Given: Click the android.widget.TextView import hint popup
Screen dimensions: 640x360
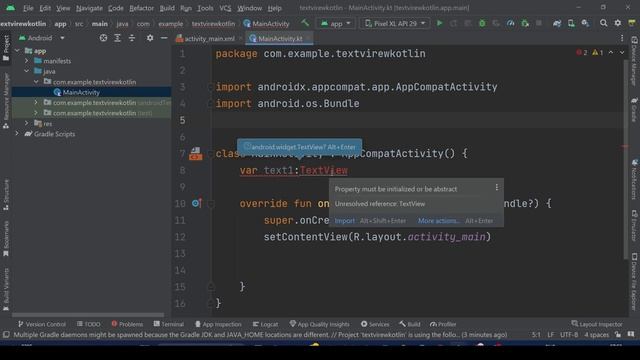Looking at the screenshot, I should tap(300, 147).
